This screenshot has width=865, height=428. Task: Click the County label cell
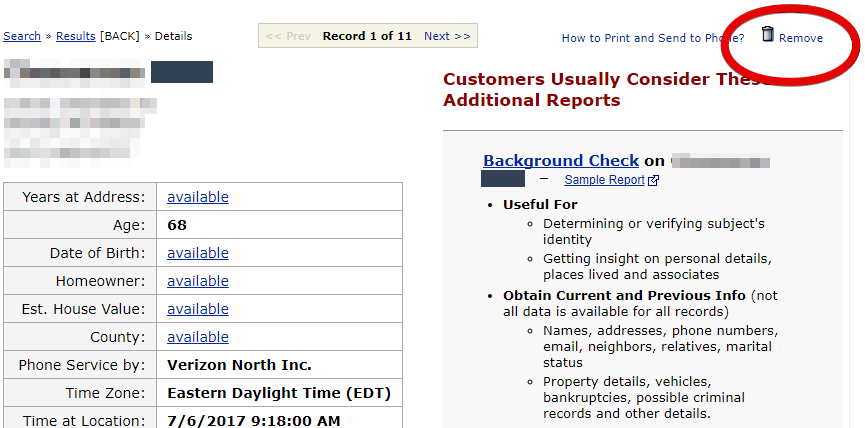pyautogui.click(x=80, y=337)
